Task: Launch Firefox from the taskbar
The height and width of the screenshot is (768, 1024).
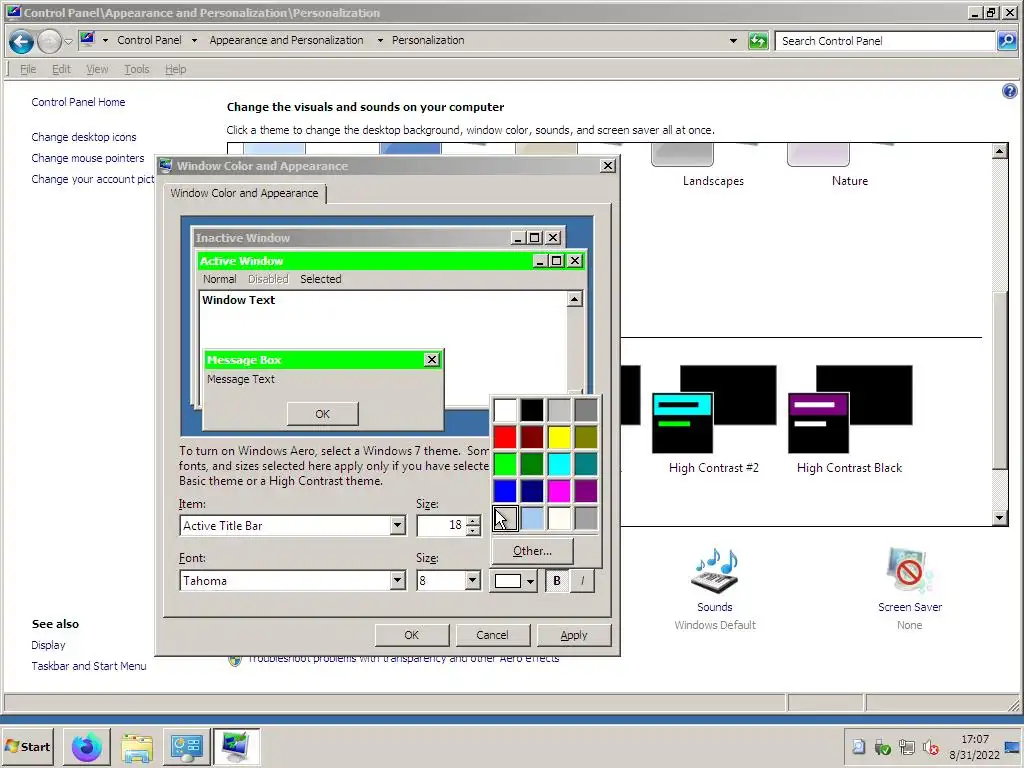Action: click(x=86, y=747)
